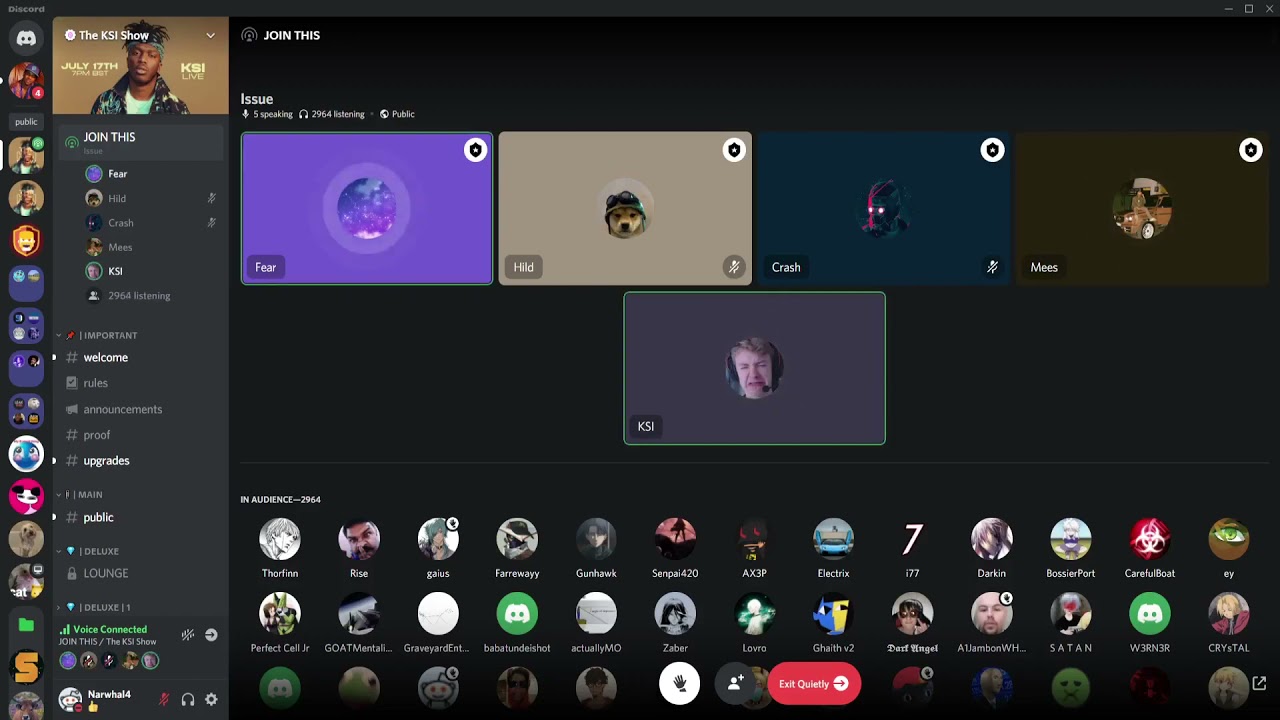Focus Crash's speaker tile
This screenshot has width=1280, height=720.
point(883,208)
